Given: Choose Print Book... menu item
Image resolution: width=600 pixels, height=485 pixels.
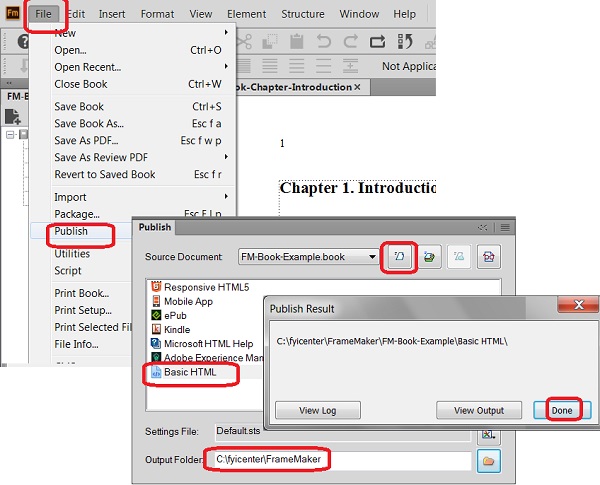Looking at the screenshot, I should [x=82, y=293].
